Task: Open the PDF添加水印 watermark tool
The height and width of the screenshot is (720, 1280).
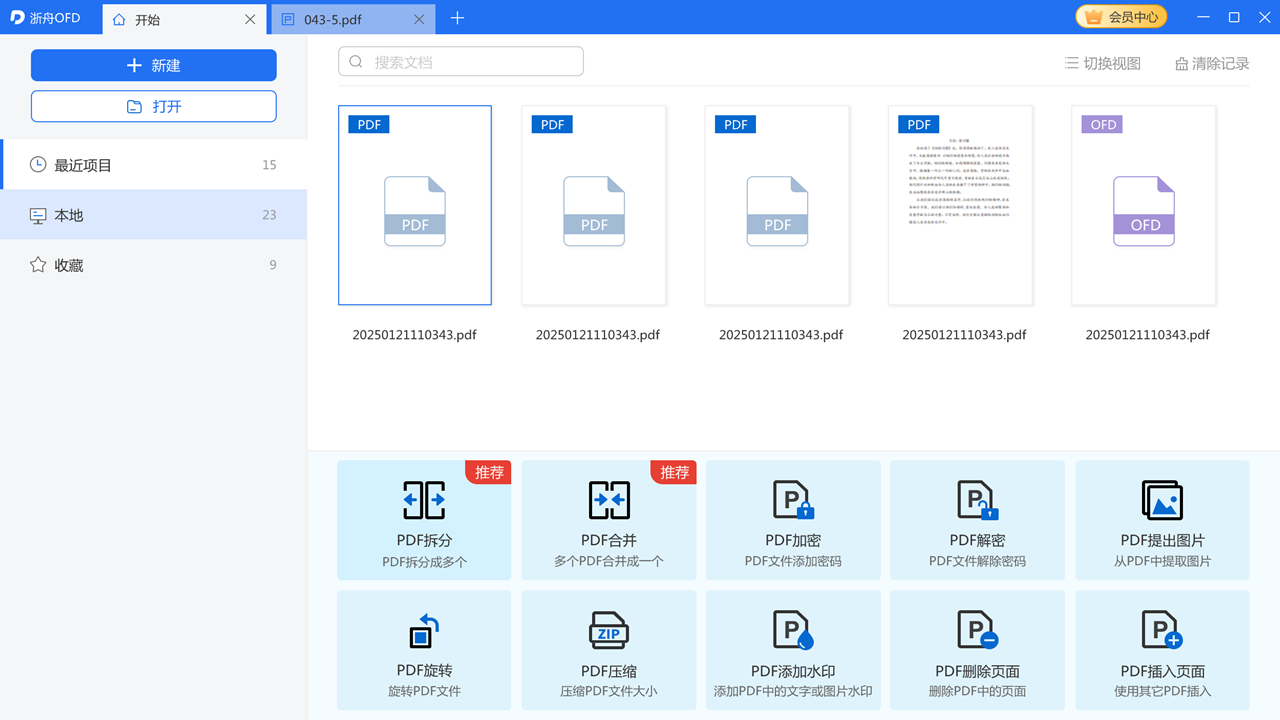Action: (x=793, y=650)
